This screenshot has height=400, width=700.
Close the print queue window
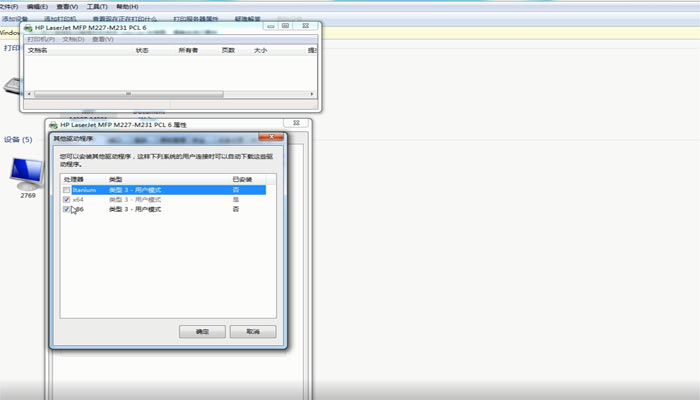point(305,26)
